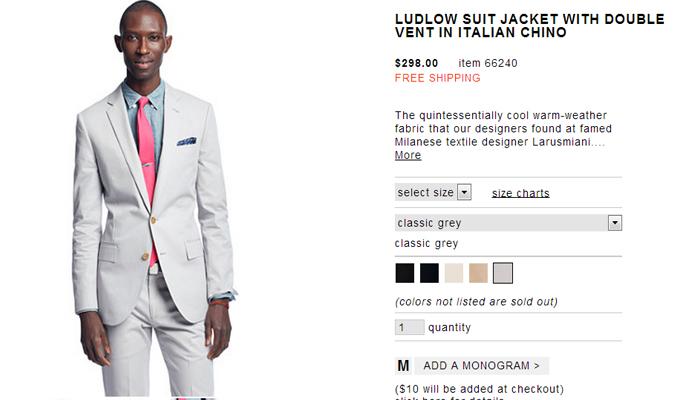Select the second dark navy swatch
Viewport: 700px width, 400px height.
(429, 273)
